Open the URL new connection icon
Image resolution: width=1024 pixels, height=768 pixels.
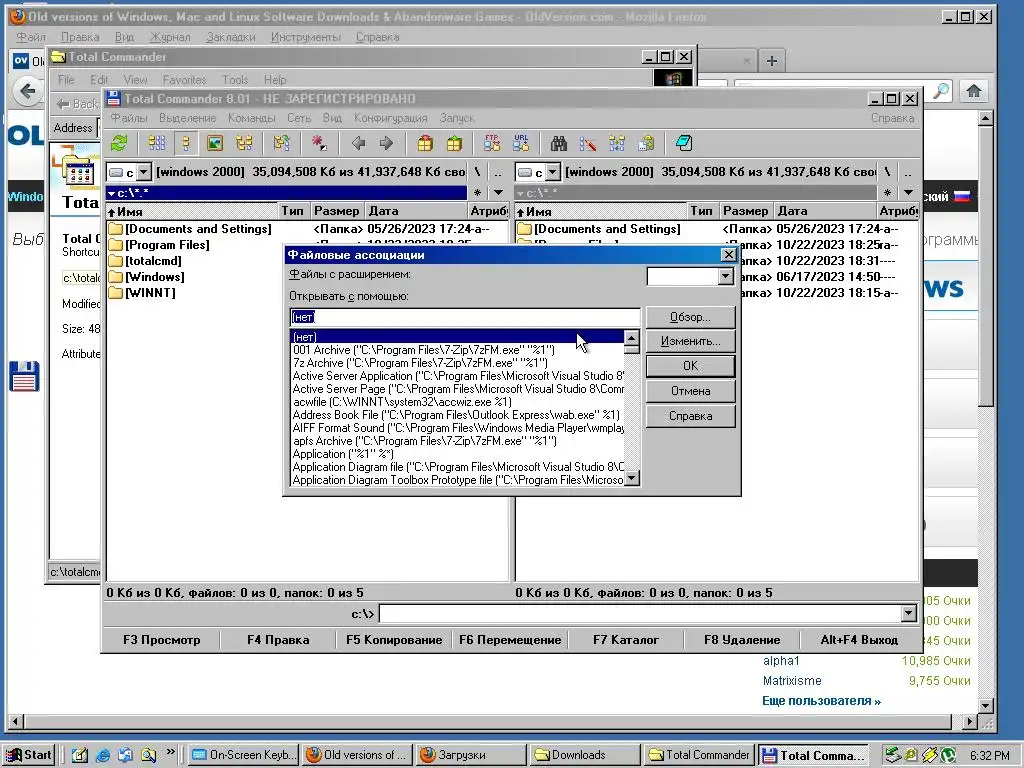521,143
